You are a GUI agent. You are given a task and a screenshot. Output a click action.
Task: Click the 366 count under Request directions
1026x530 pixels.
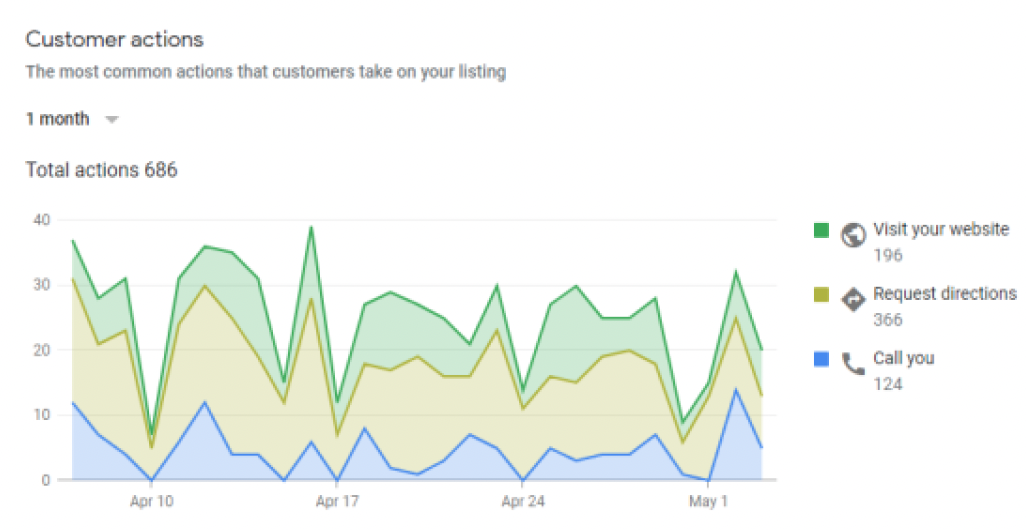[x=888, y=320]
